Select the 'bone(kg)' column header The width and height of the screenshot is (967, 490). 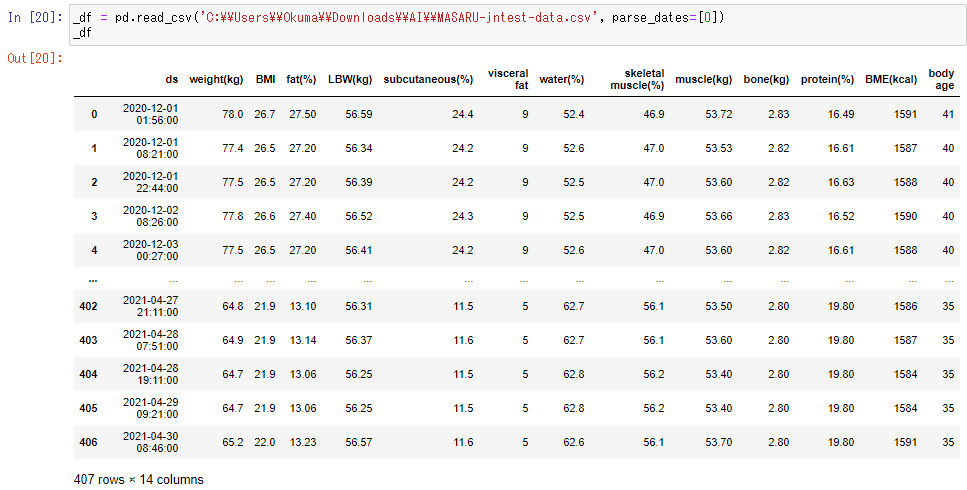click(x=767, y=80)
